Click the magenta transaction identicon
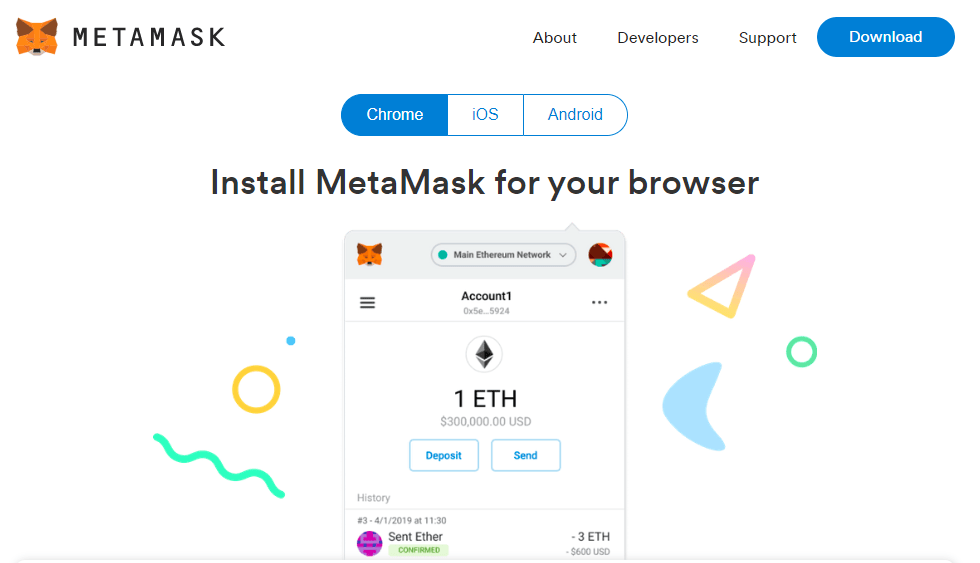This screenshot has height=563, width=980. click(x=369, y=544)
